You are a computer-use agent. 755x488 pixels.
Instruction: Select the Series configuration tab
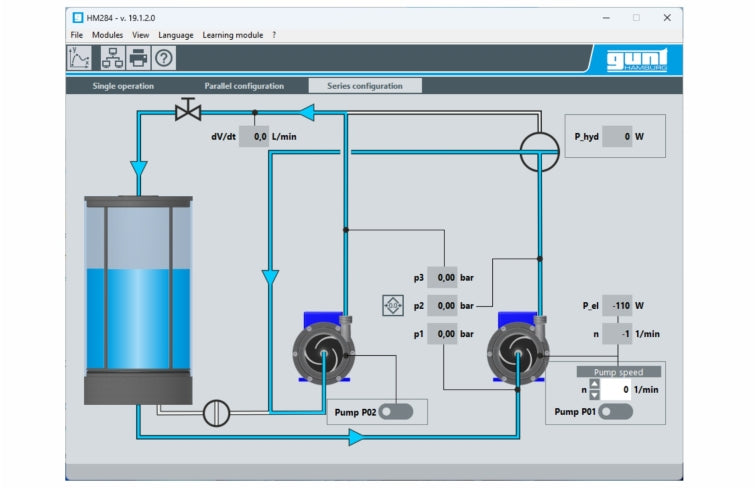(365, 86)
